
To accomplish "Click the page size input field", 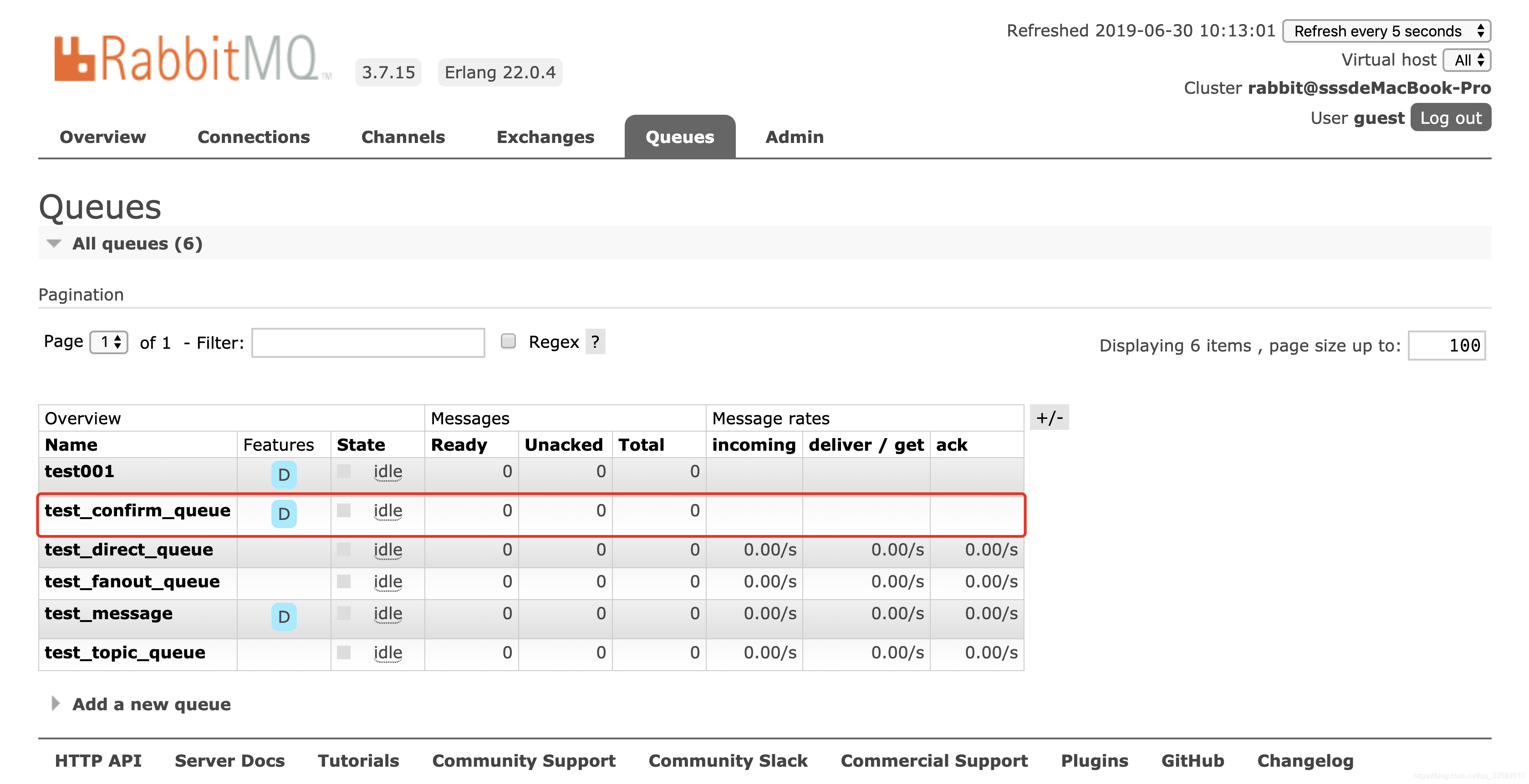I will [x=1446, y=346].
